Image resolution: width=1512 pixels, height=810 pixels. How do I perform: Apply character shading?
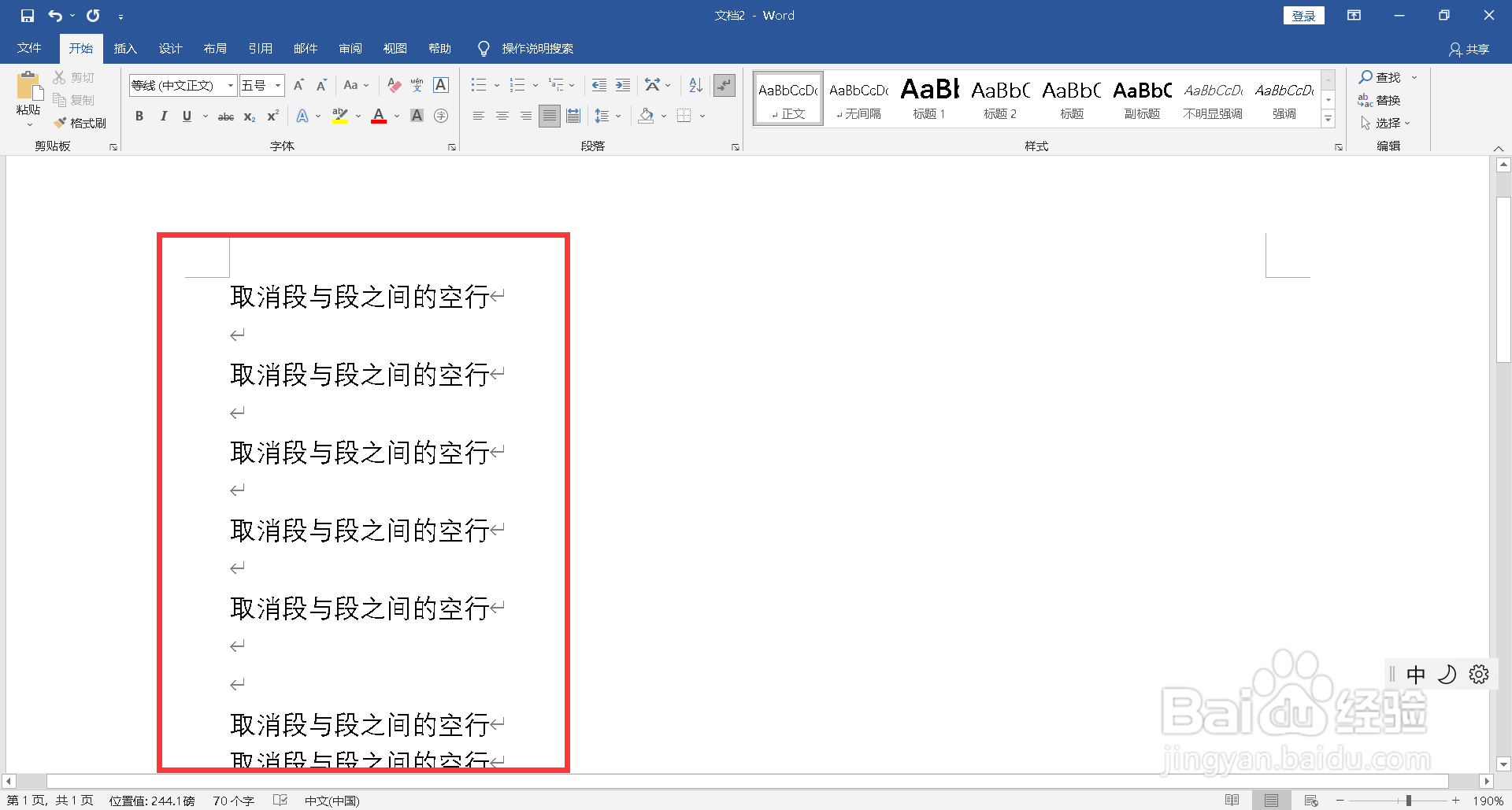417,116
